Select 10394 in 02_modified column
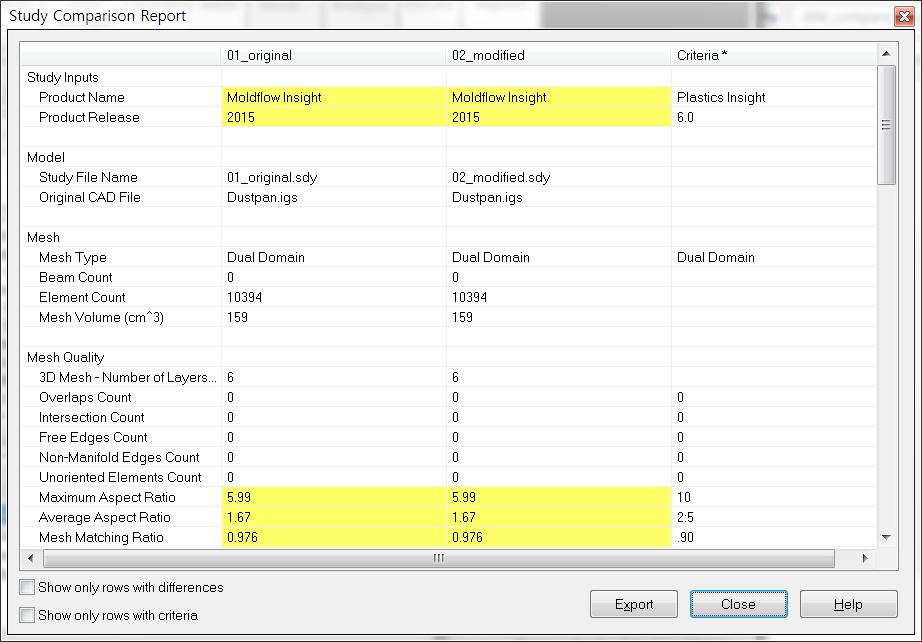This screenshot has width=922, height=642. (559, 297)
